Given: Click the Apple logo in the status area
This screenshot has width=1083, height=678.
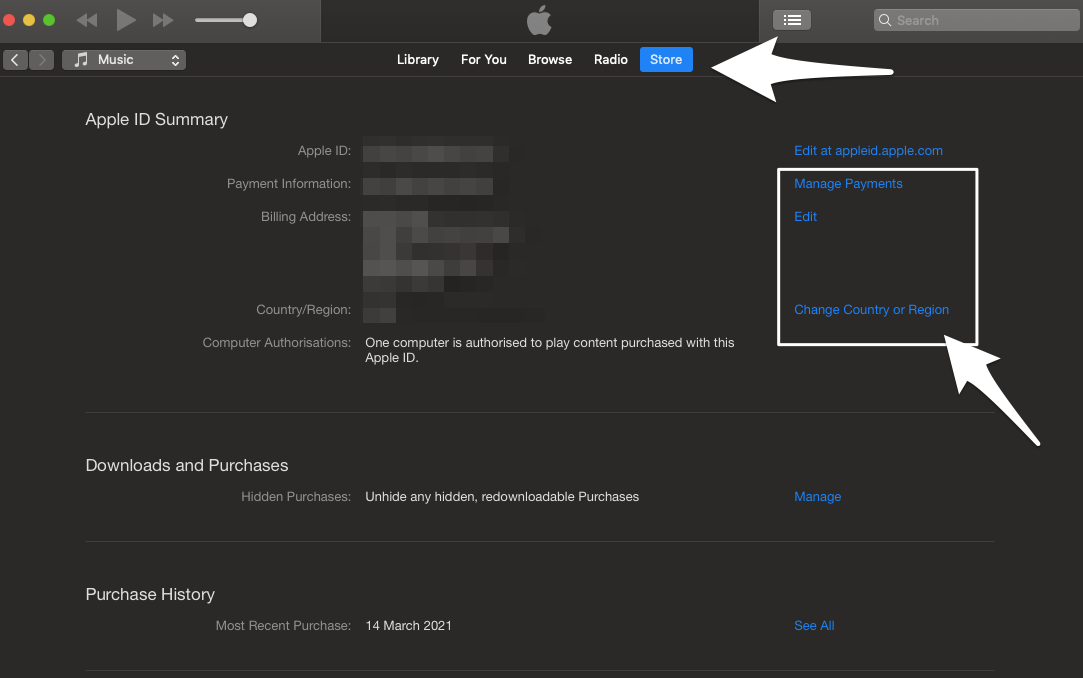Looking at the screenshot, I should click(x=539, y=20).
